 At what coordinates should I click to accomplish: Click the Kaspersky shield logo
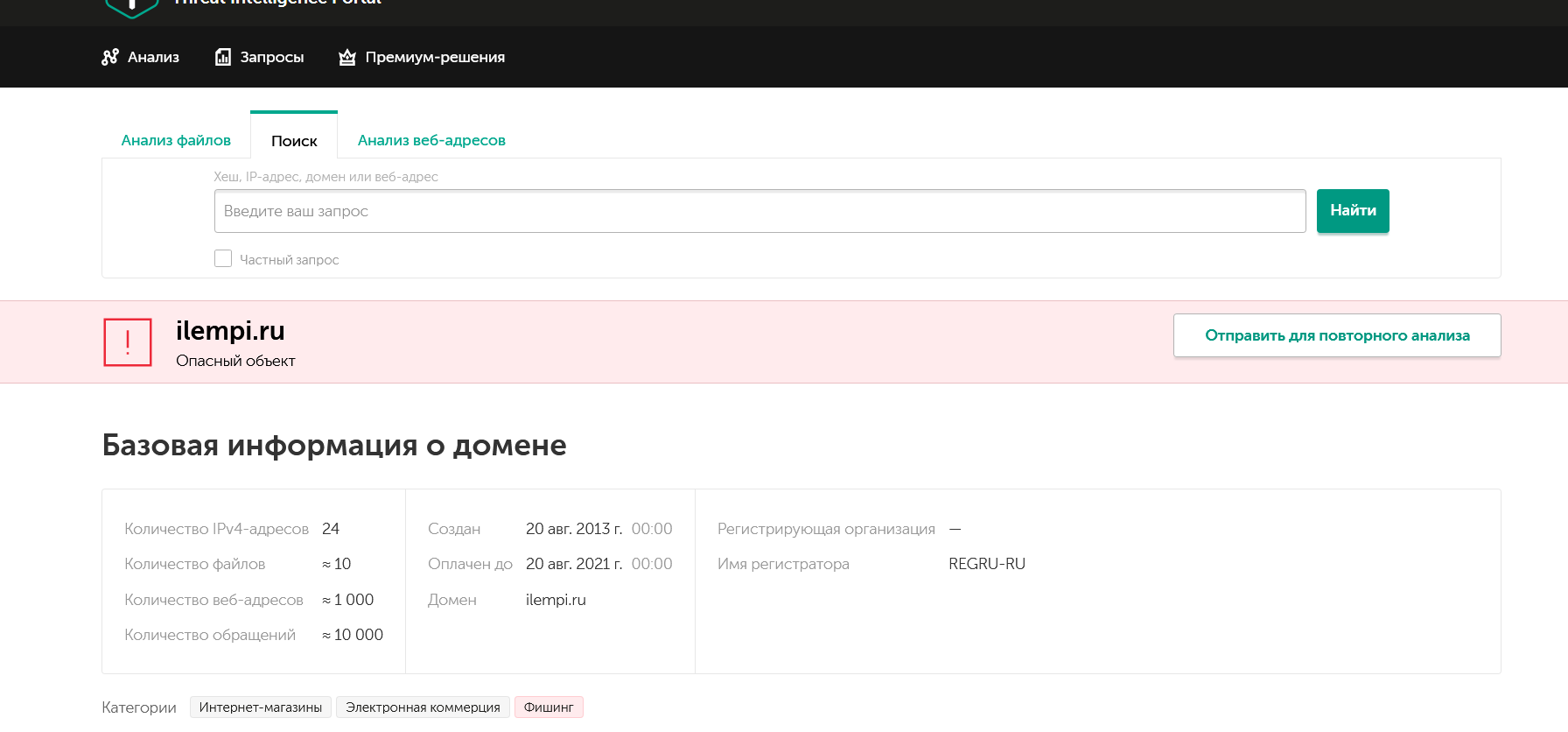click(131, 8)
